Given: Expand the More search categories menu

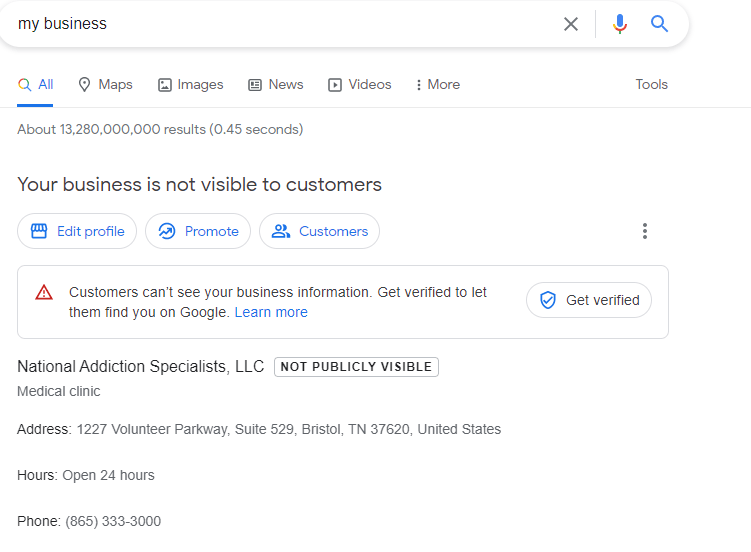Looking at the screenshot, I should 438,85.
